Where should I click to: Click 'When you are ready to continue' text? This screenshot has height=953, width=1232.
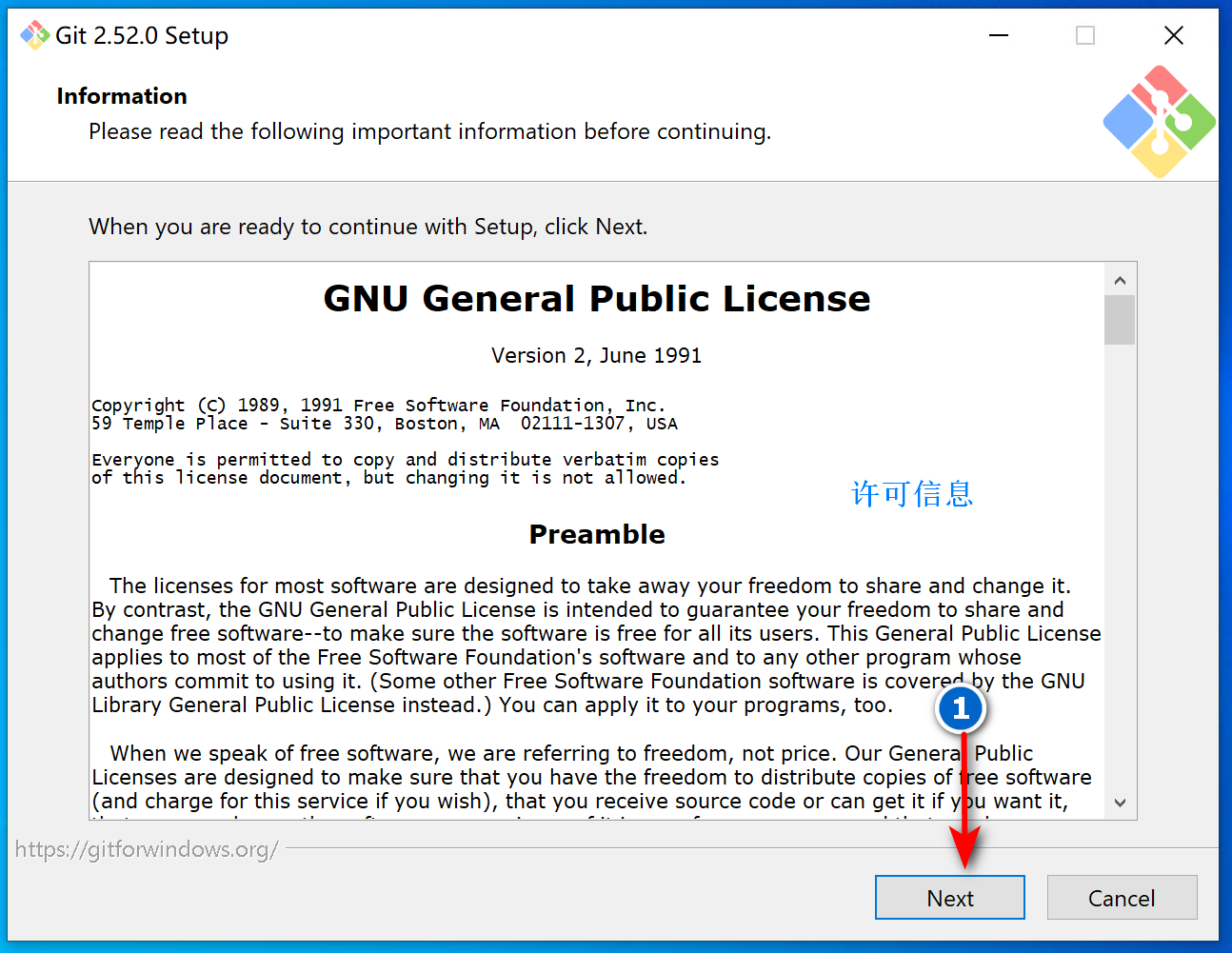pos(368,227)
